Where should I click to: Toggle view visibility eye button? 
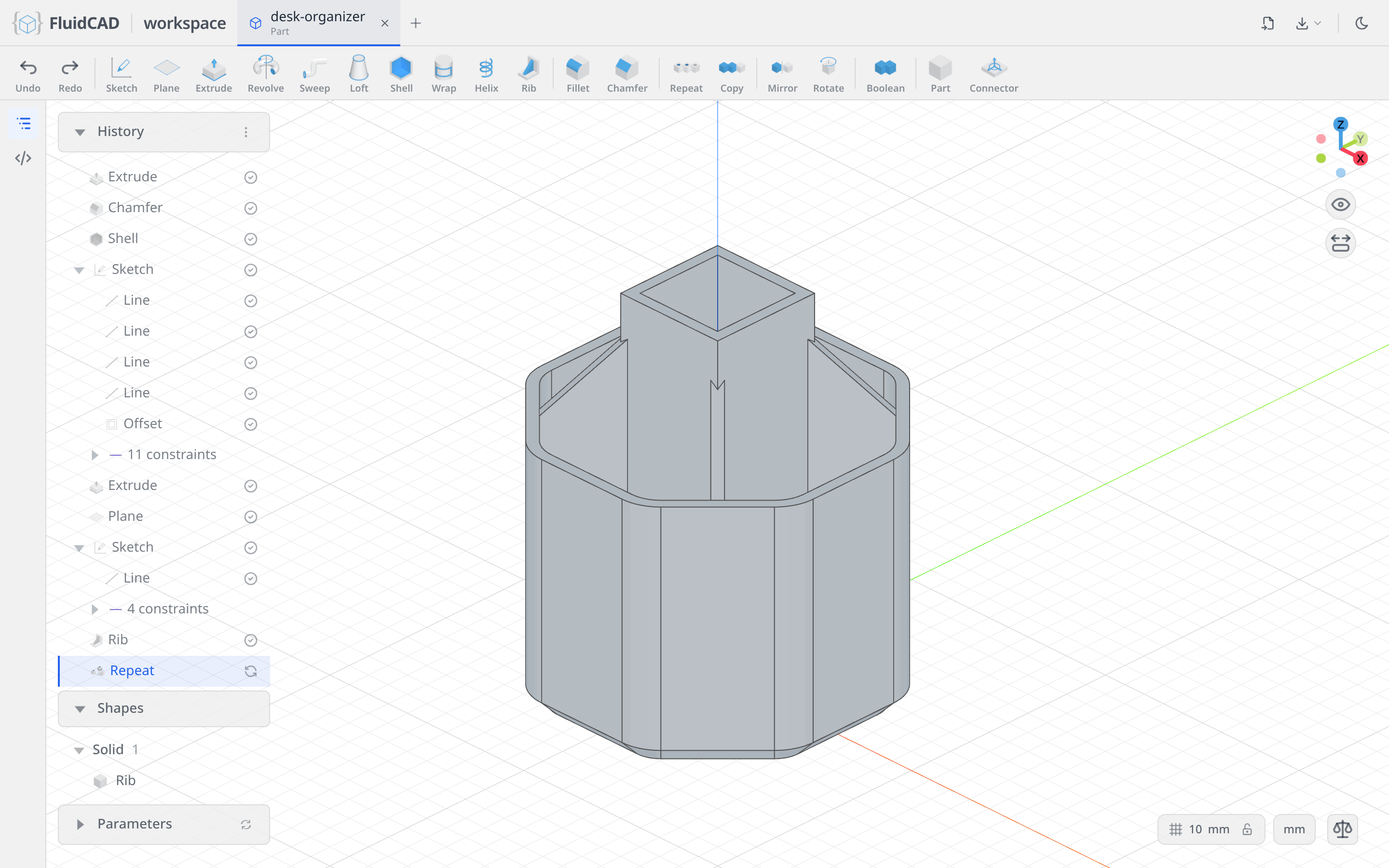[x=1340, y=205]
